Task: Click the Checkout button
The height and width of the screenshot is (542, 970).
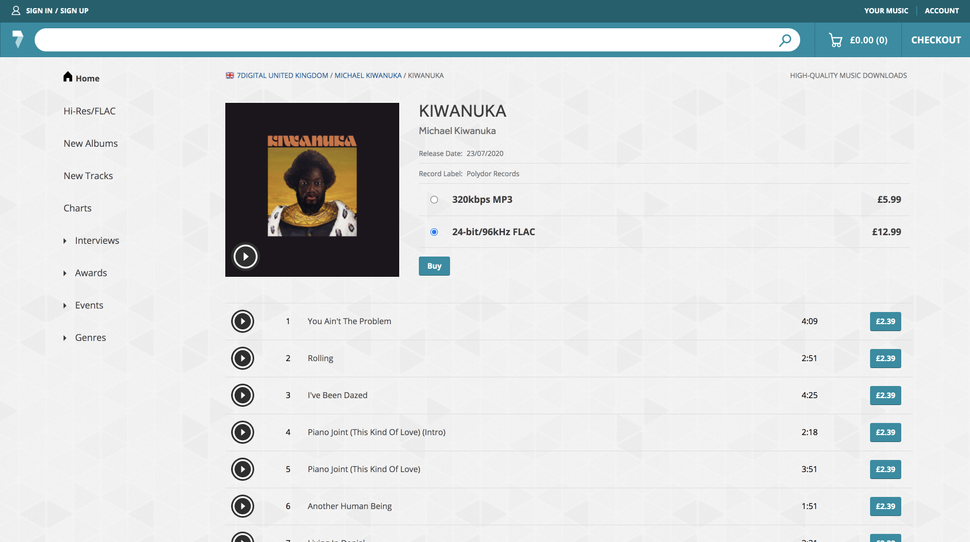Action: [935, 40]
